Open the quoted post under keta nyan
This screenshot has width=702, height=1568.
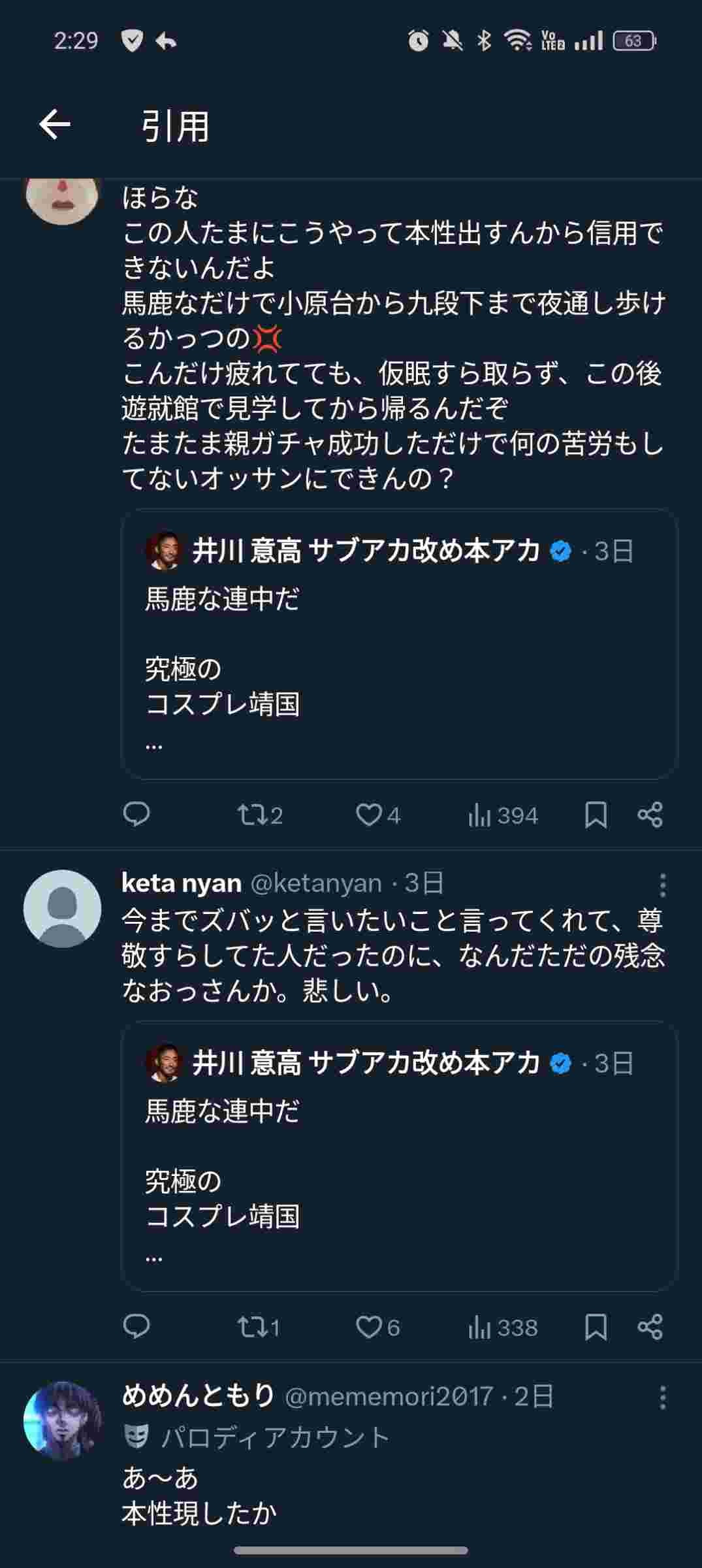coord(398,1156)
